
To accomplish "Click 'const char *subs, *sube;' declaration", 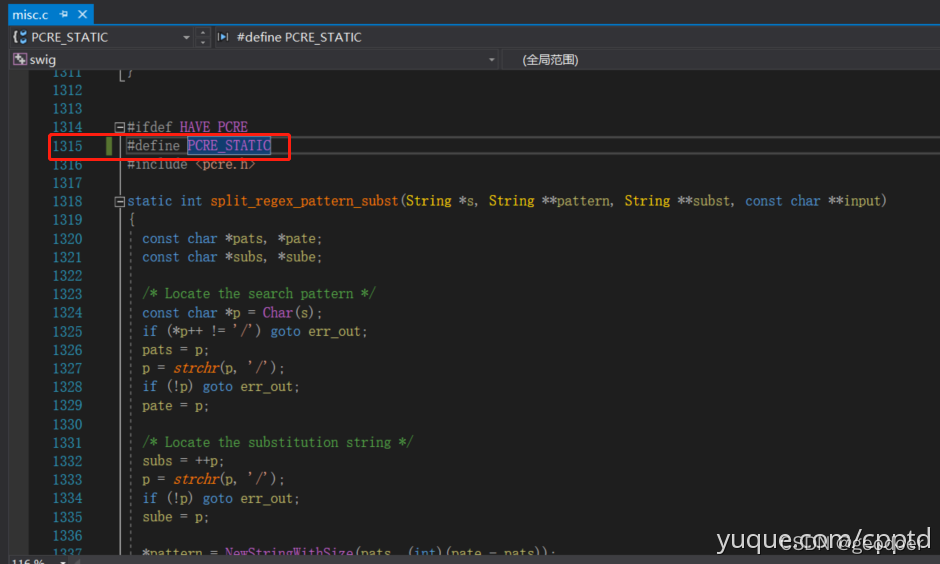I will 232,257.
